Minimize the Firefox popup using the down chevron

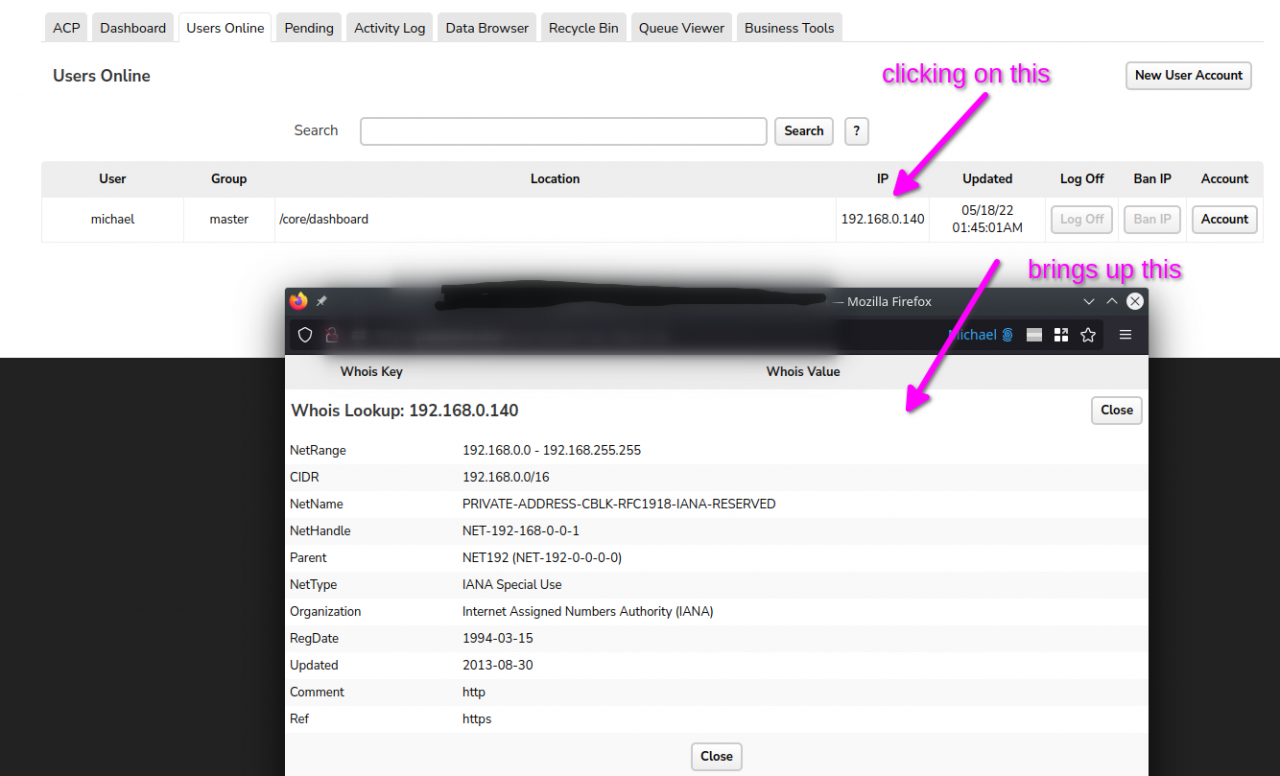pos(1089,301)
